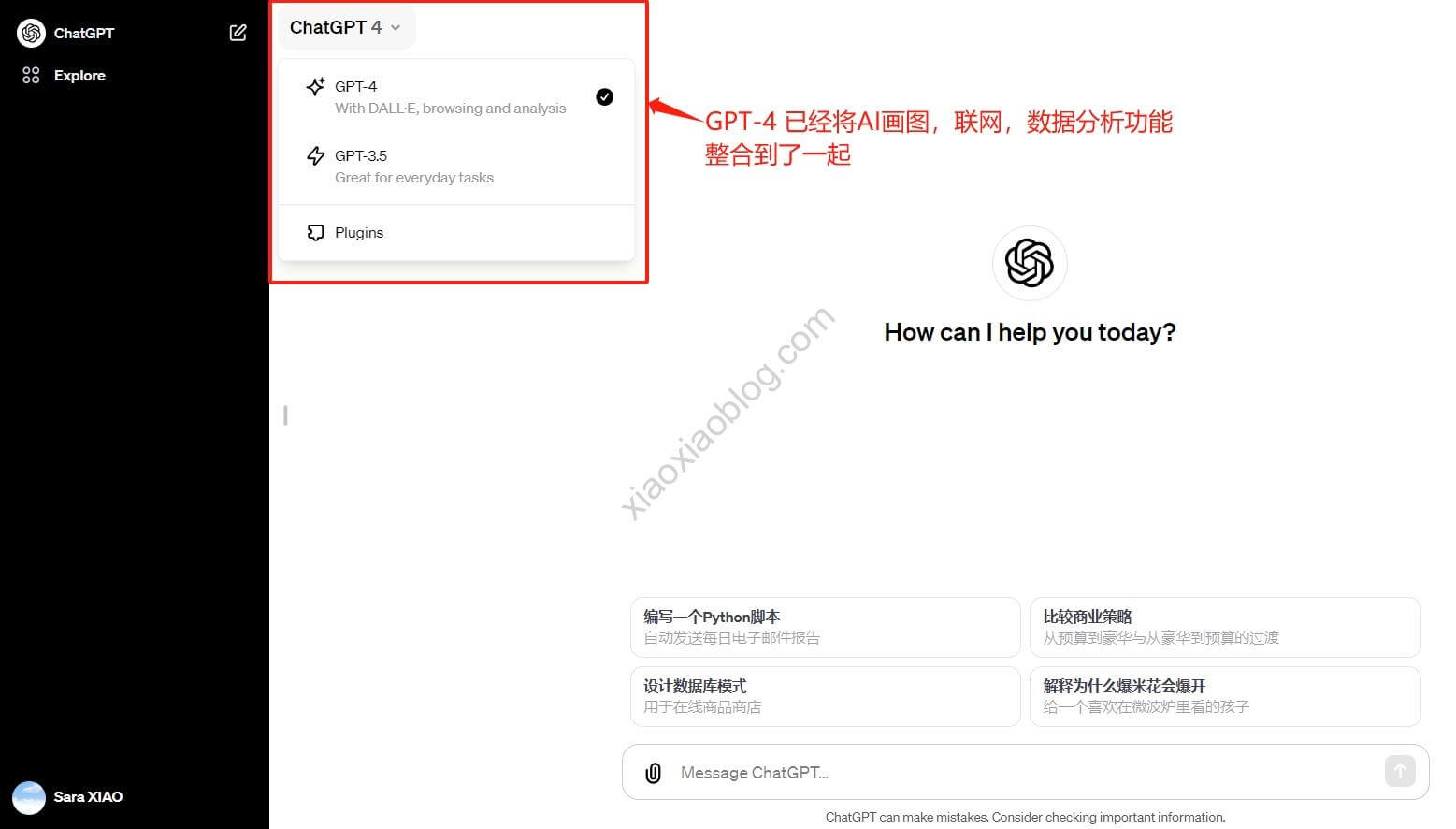Click the GPT-4 sparkle icon
1456x829 pixels.
[316, 86]
